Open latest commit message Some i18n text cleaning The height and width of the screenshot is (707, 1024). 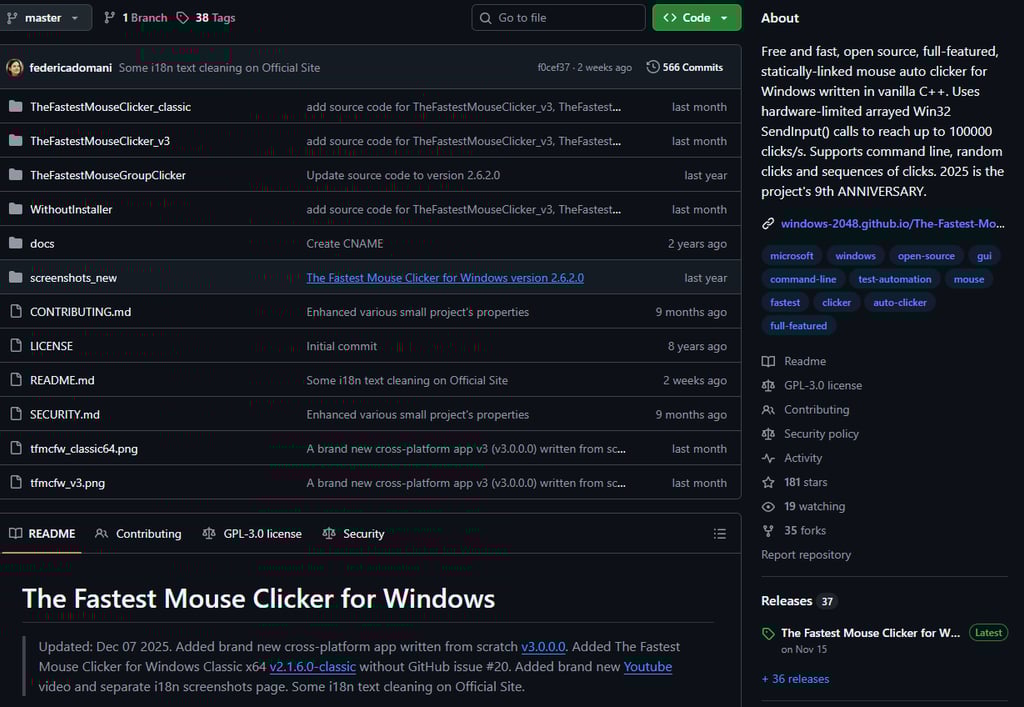pos(219,67)
